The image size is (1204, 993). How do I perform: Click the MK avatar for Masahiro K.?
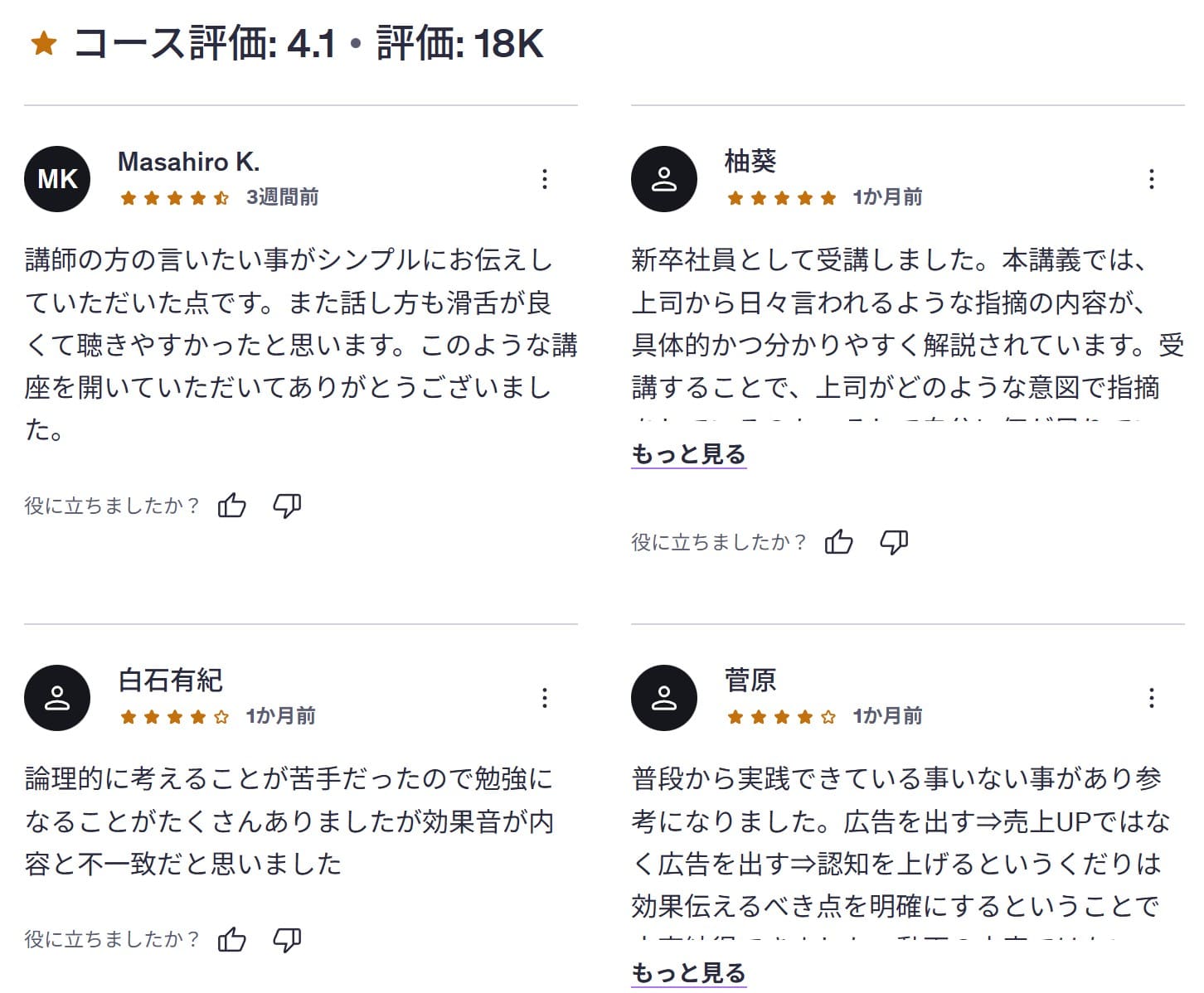56,178
